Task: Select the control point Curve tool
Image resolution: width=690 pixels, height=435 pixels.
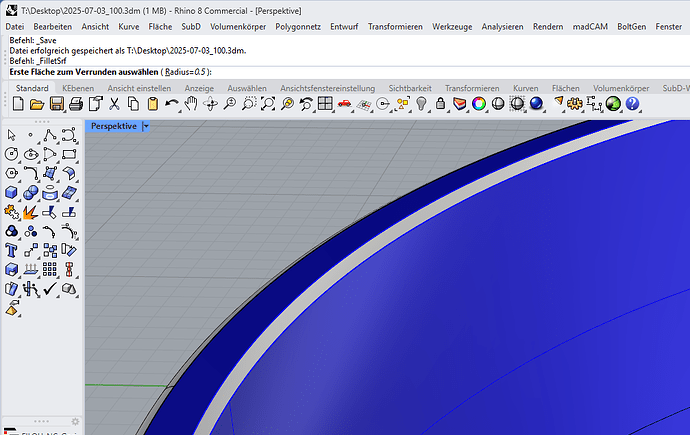Action: (69, 135)
